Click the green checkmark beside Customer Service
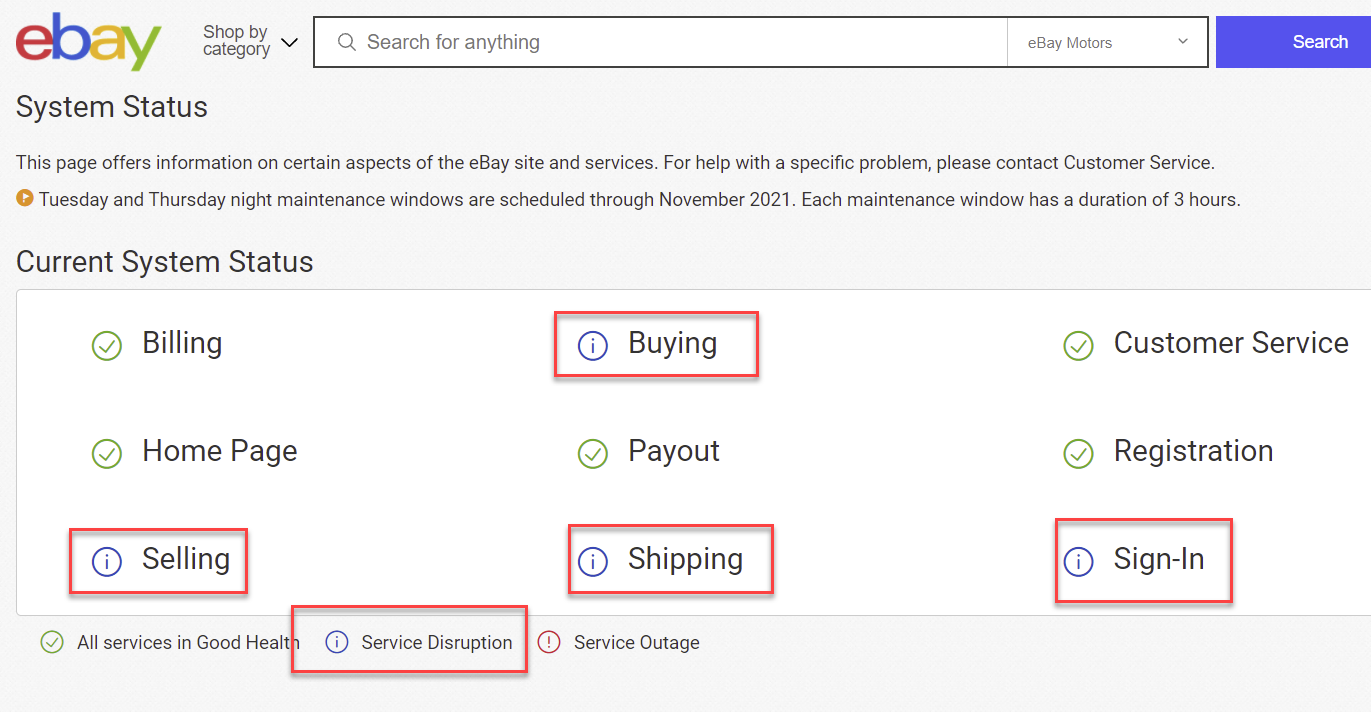This screenshot has width=1371, height=712. point(1078,346)
